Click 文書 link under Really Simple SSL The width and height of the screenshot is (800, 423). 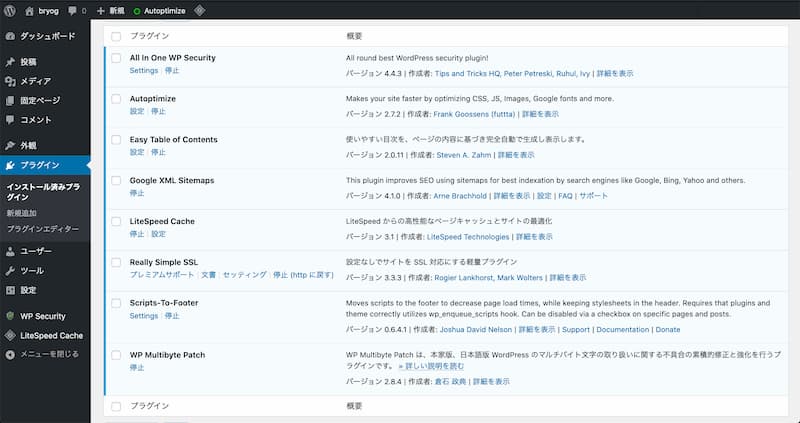(x=208, y=275)
